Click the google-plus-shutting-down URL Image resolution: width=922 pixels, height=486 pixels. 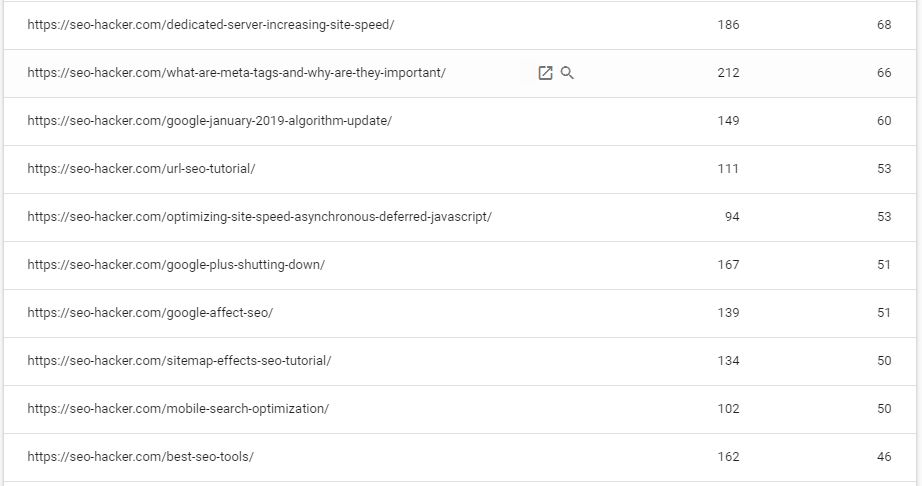click(176, 265)
